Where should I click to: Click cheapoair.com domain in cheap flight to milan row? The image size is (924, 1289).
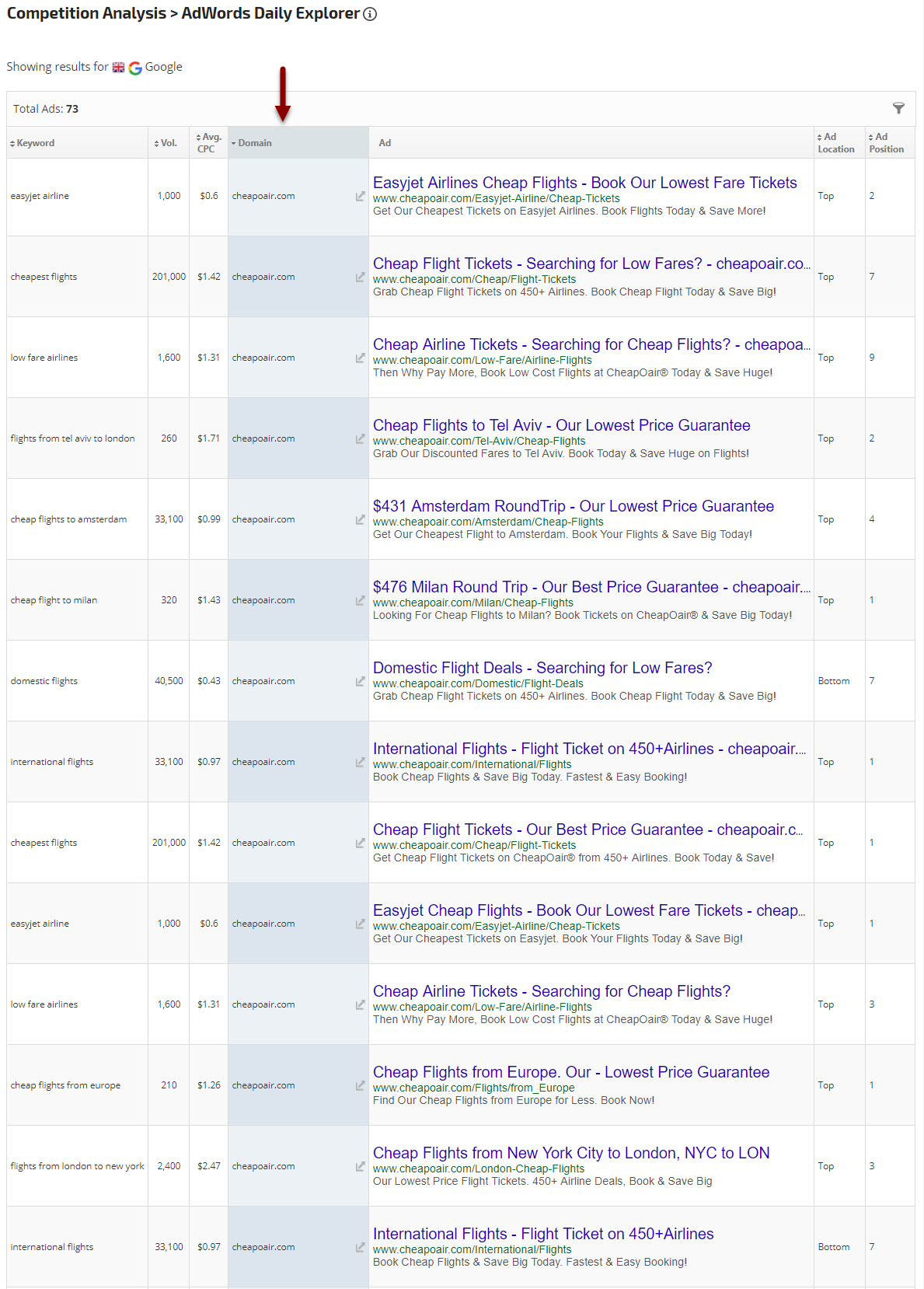click(x=263, y=600)
